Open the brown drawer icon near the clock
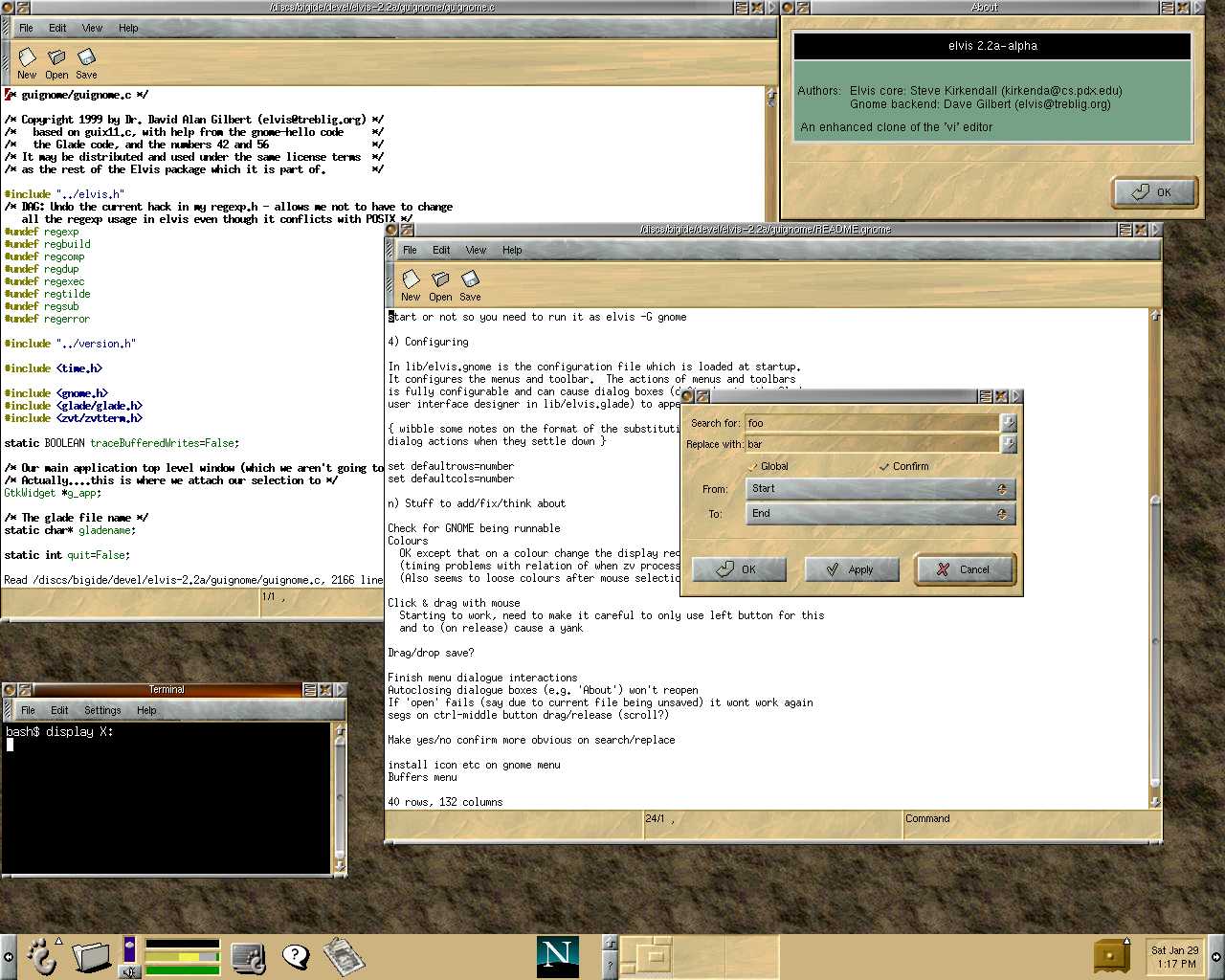The image size is (1225, 980). pyautogui.click(x=1111, y=956)
